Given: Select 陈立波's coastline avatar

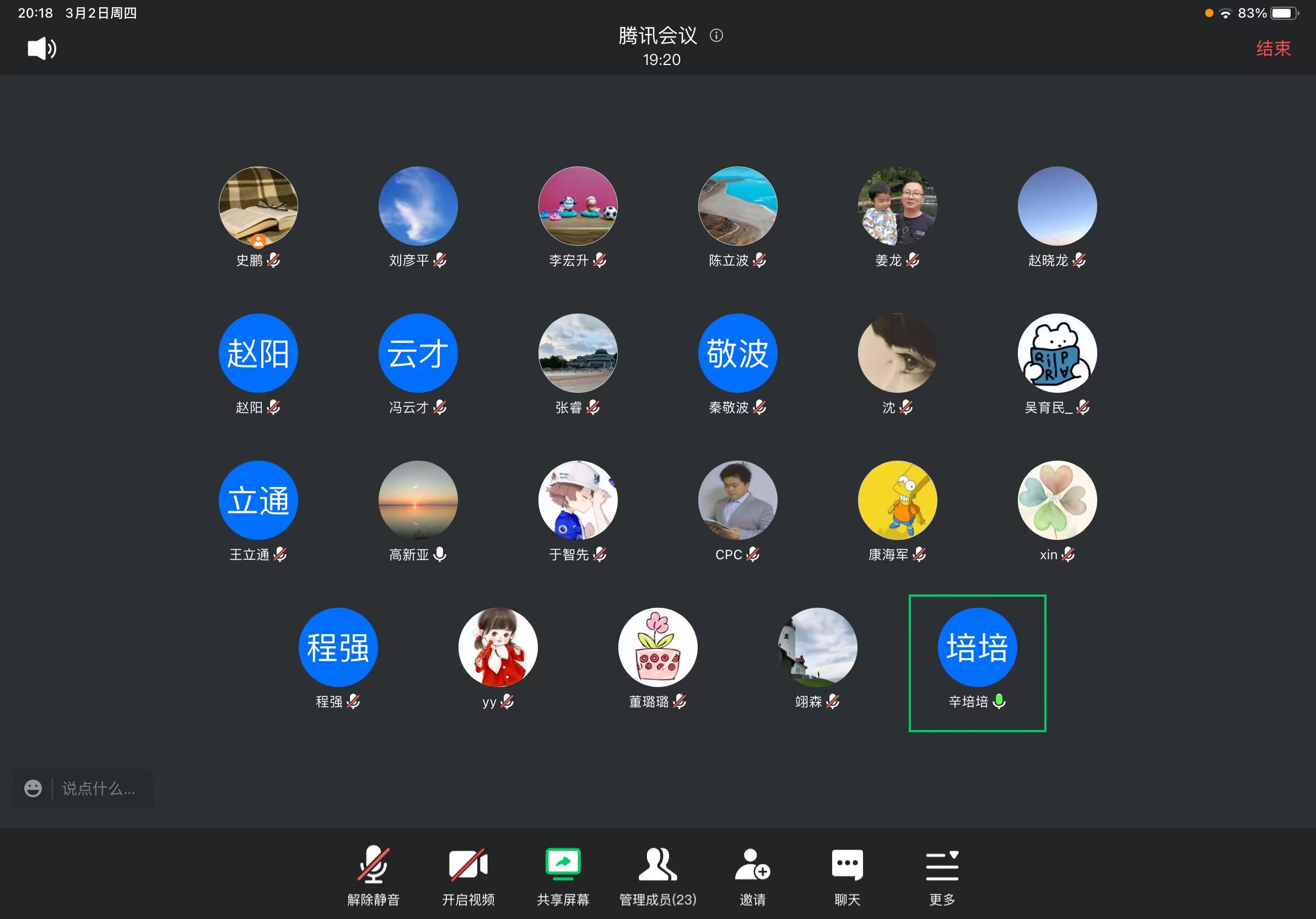Looking at the screenshot, I should tap(738, 206).
